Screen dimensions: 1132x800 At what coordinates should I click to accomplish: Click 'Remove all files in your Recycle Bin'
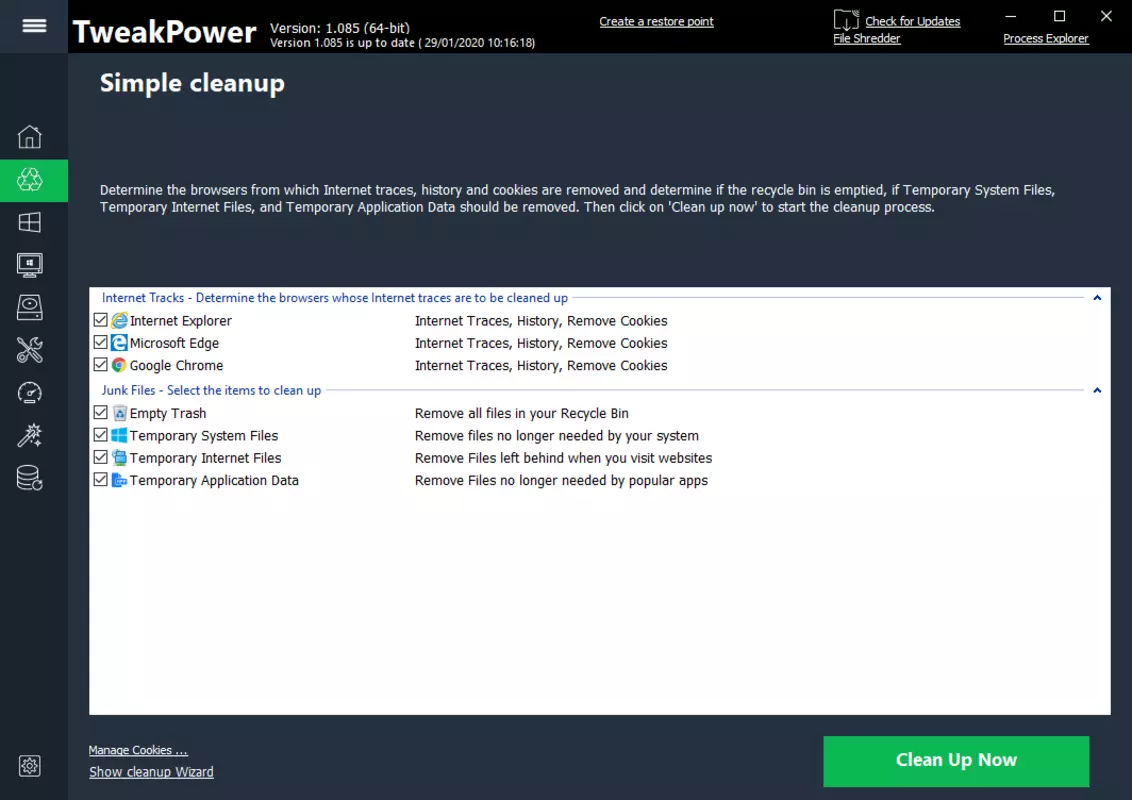521,413
